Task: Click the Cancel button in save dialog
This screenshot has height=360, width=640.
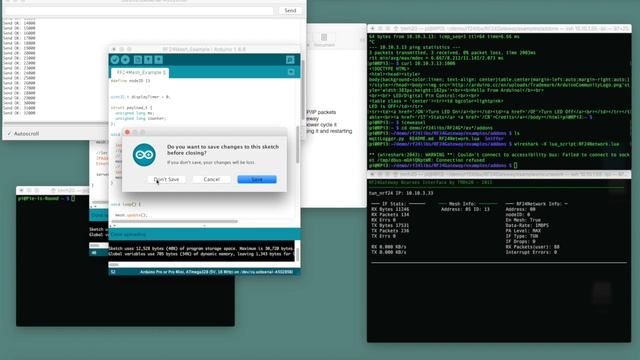Action: [x=211, y=180]
